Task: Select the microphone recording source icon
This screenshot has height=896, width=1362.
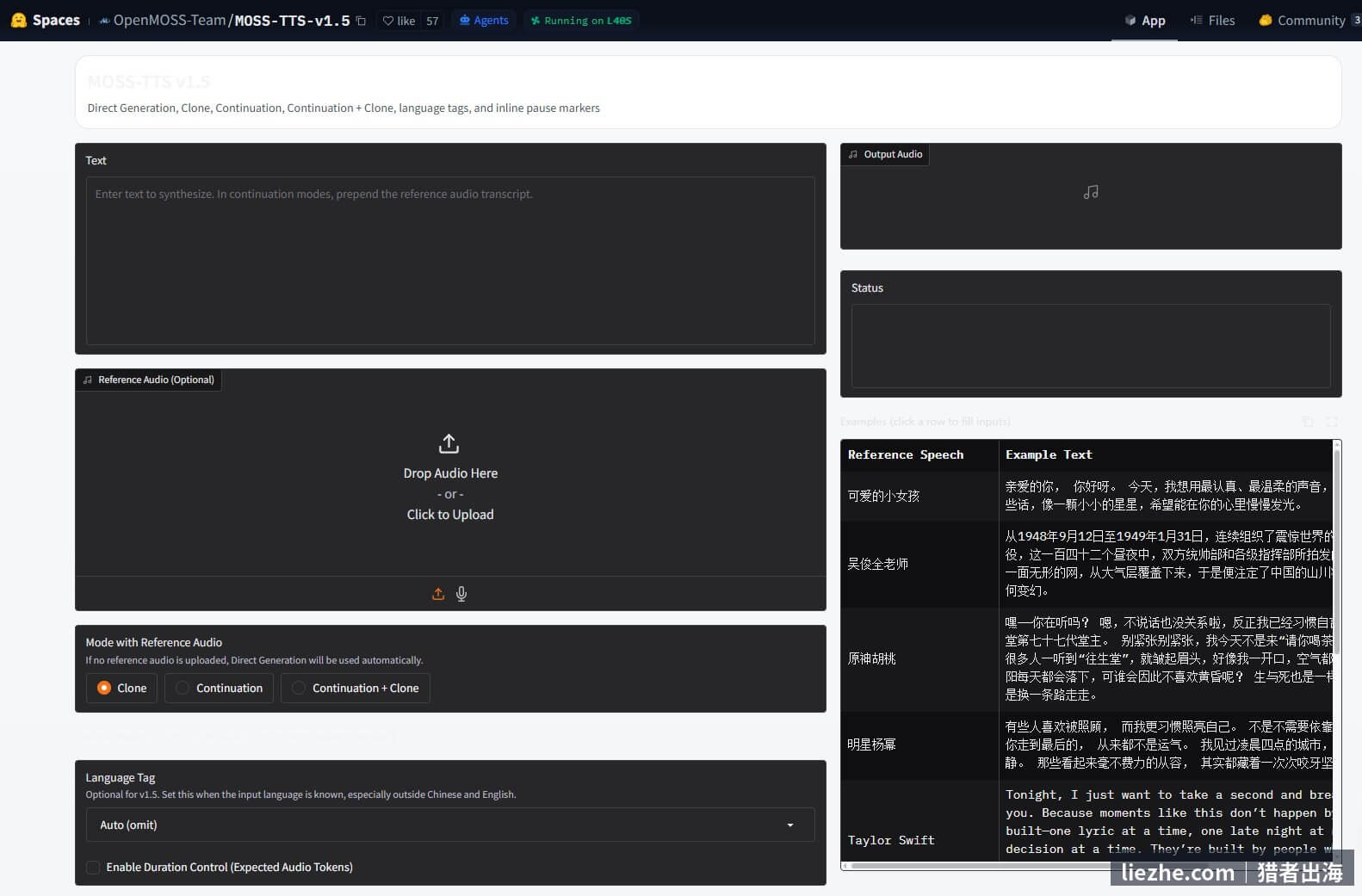Action: coord(461,594)
